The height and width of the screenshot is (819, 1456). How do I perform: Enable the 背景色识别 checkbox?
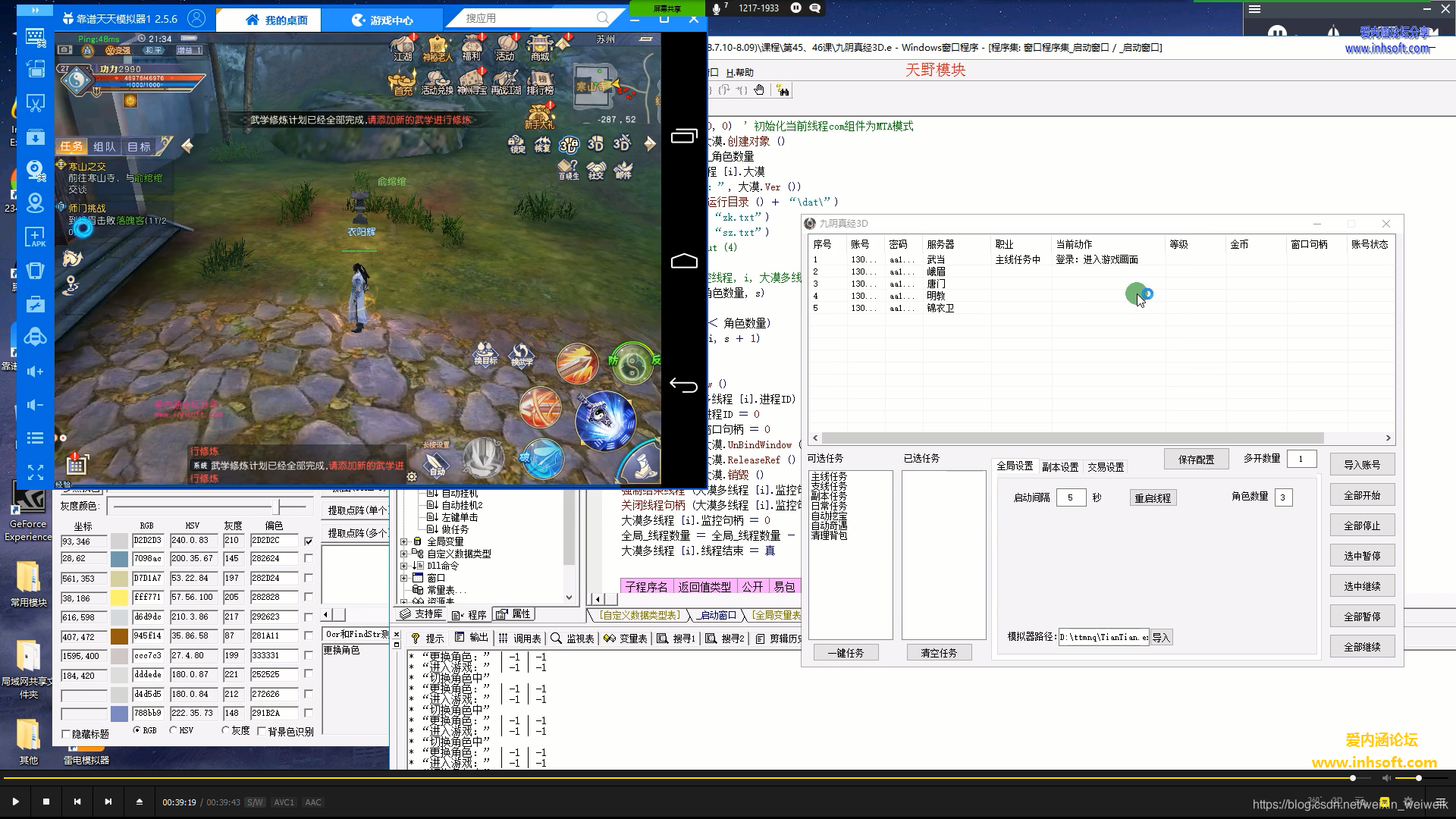262,731
